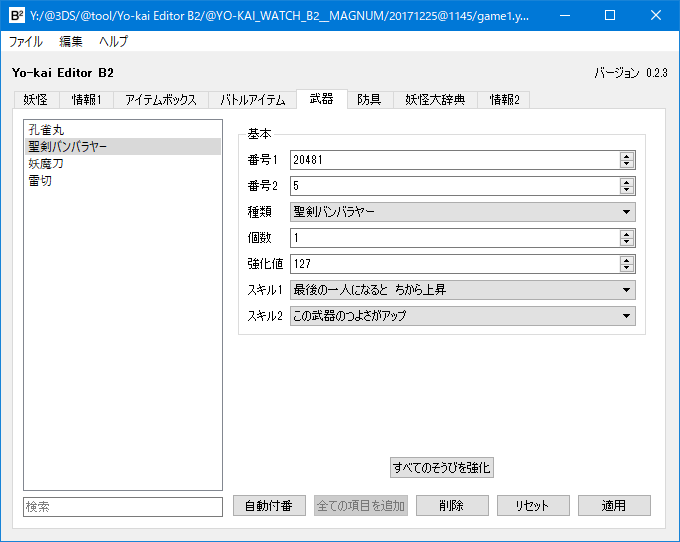Decrease 番号2 with the down arrow
The image size is (680, 542).
click(x=627, y=190)
